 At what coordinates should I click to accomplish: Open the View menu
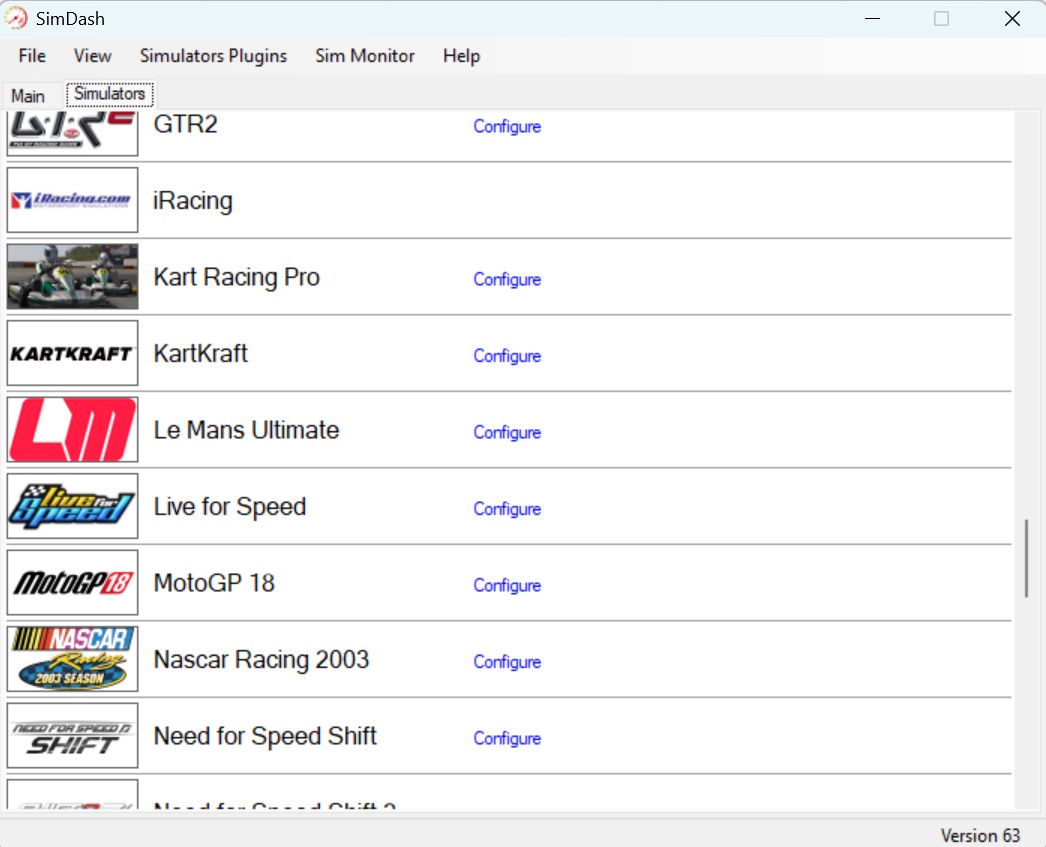click(93, 56)
